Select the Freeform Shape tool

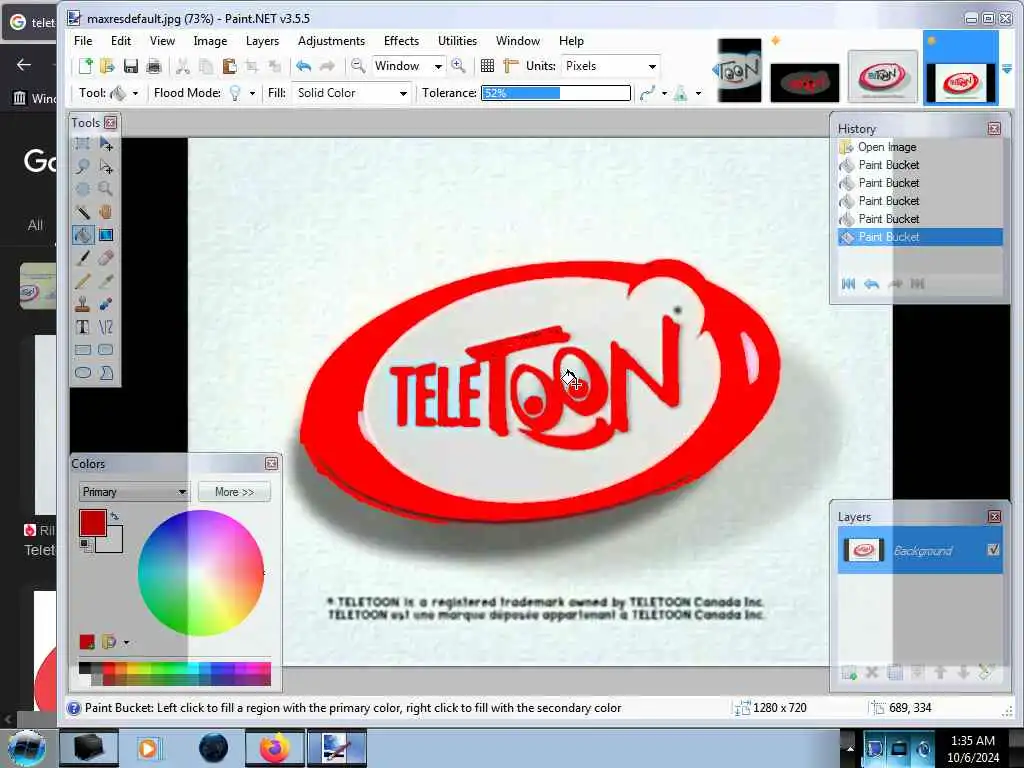tap(106, 373)
